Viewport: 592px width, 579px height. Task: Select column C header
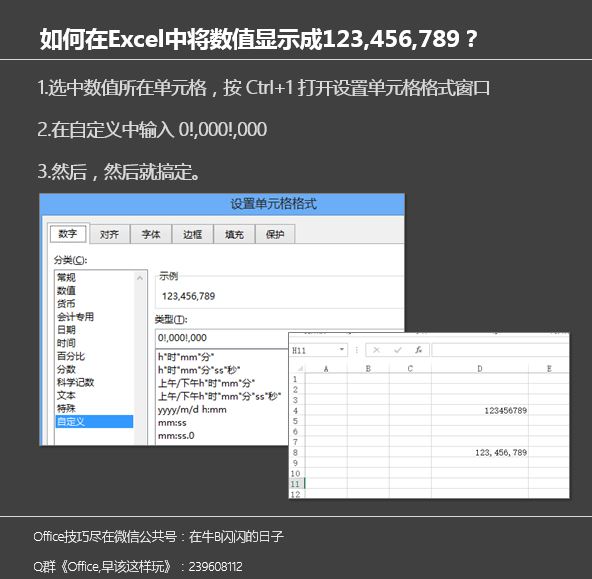click(x=410, y=368)
